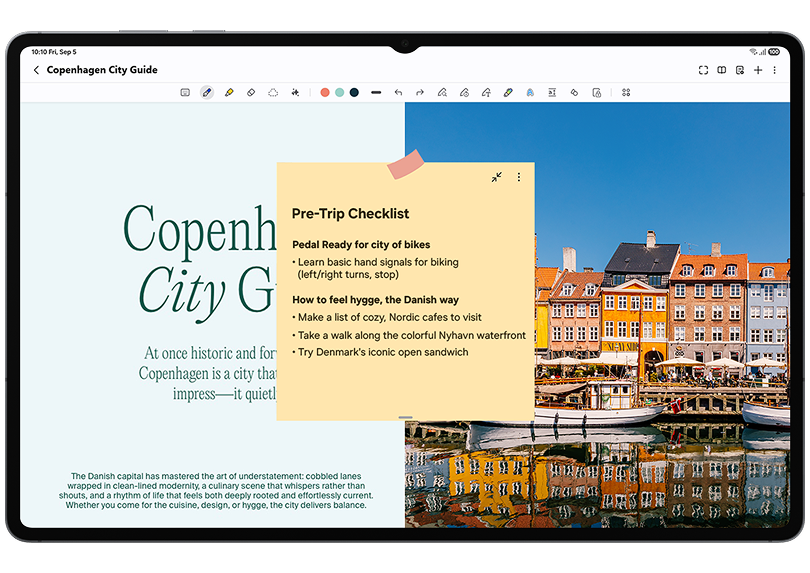Switch to keyboard text input mode

(x=185, y=92)
